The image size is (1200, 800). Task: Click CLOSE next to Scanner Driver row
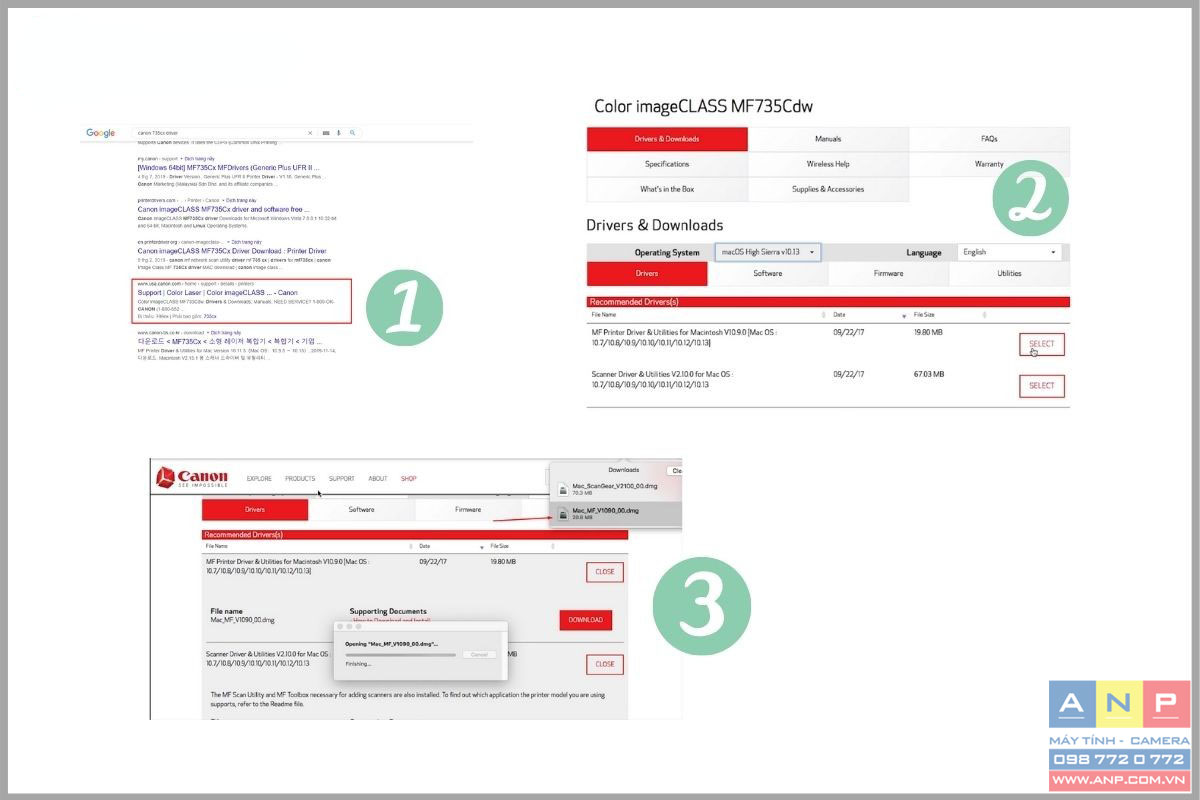pos(605,664)
